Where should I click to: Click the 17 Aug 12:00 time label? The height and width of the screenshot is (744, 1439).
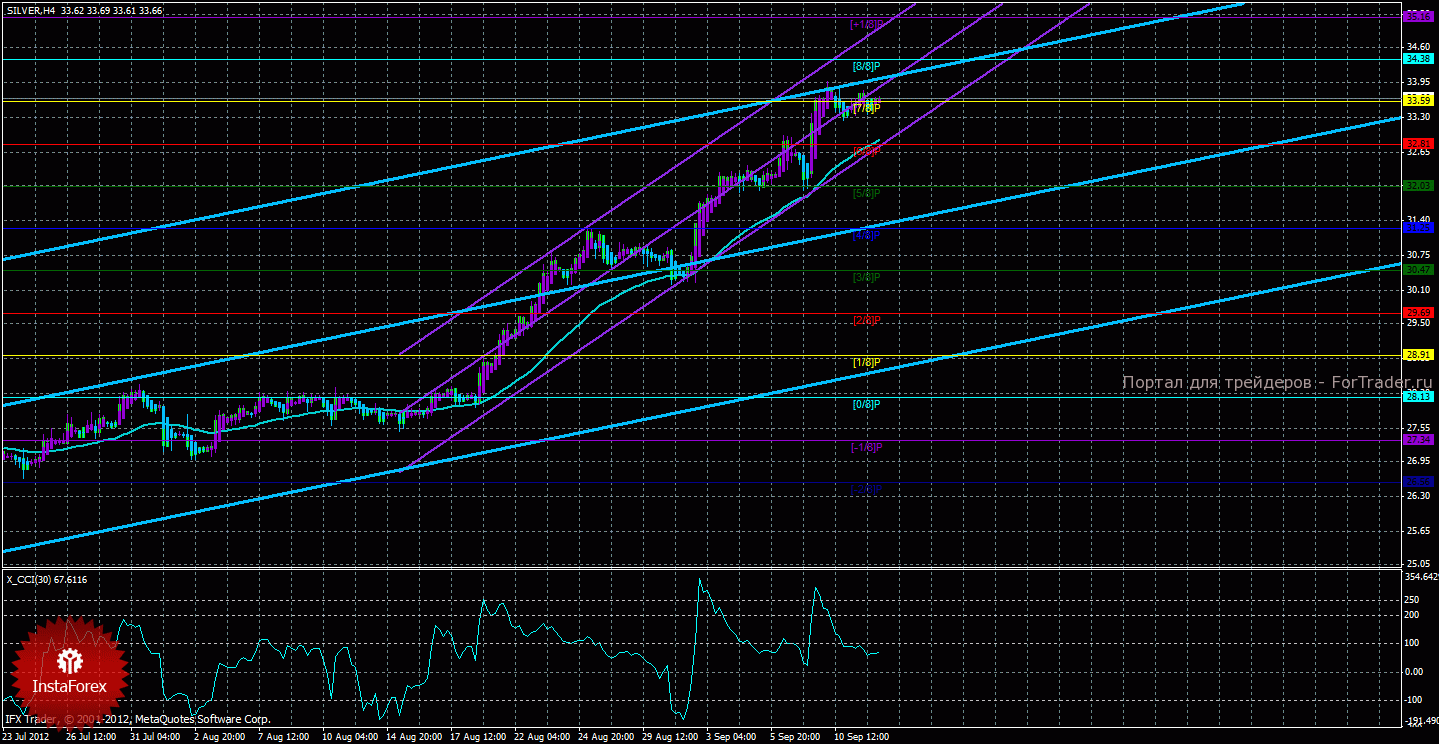(478, 736)
